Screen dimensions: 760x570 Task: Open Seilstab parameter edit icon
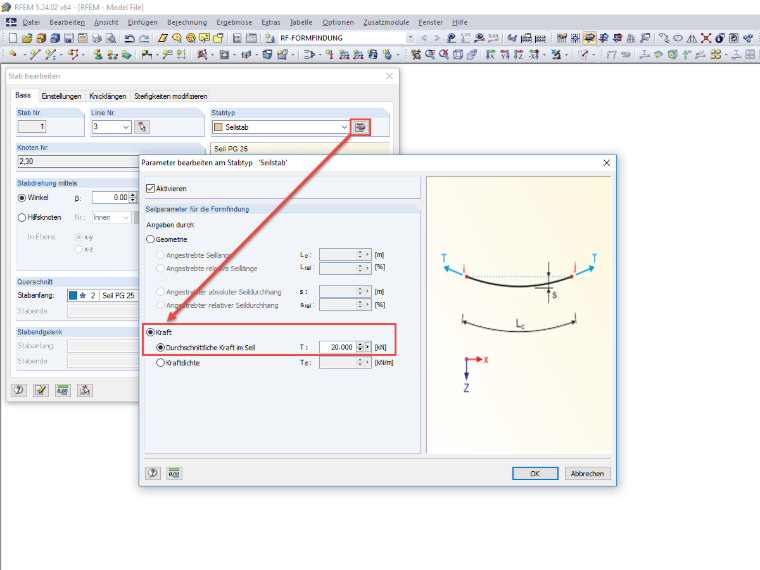(x=360, y=127)
